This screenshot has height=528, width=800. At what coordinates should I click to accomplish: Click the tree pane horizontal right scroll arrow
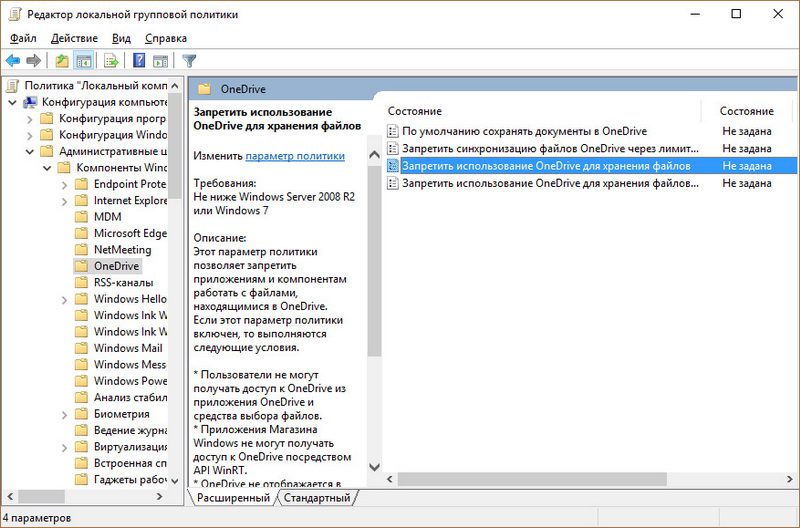[x=160, y=496]
